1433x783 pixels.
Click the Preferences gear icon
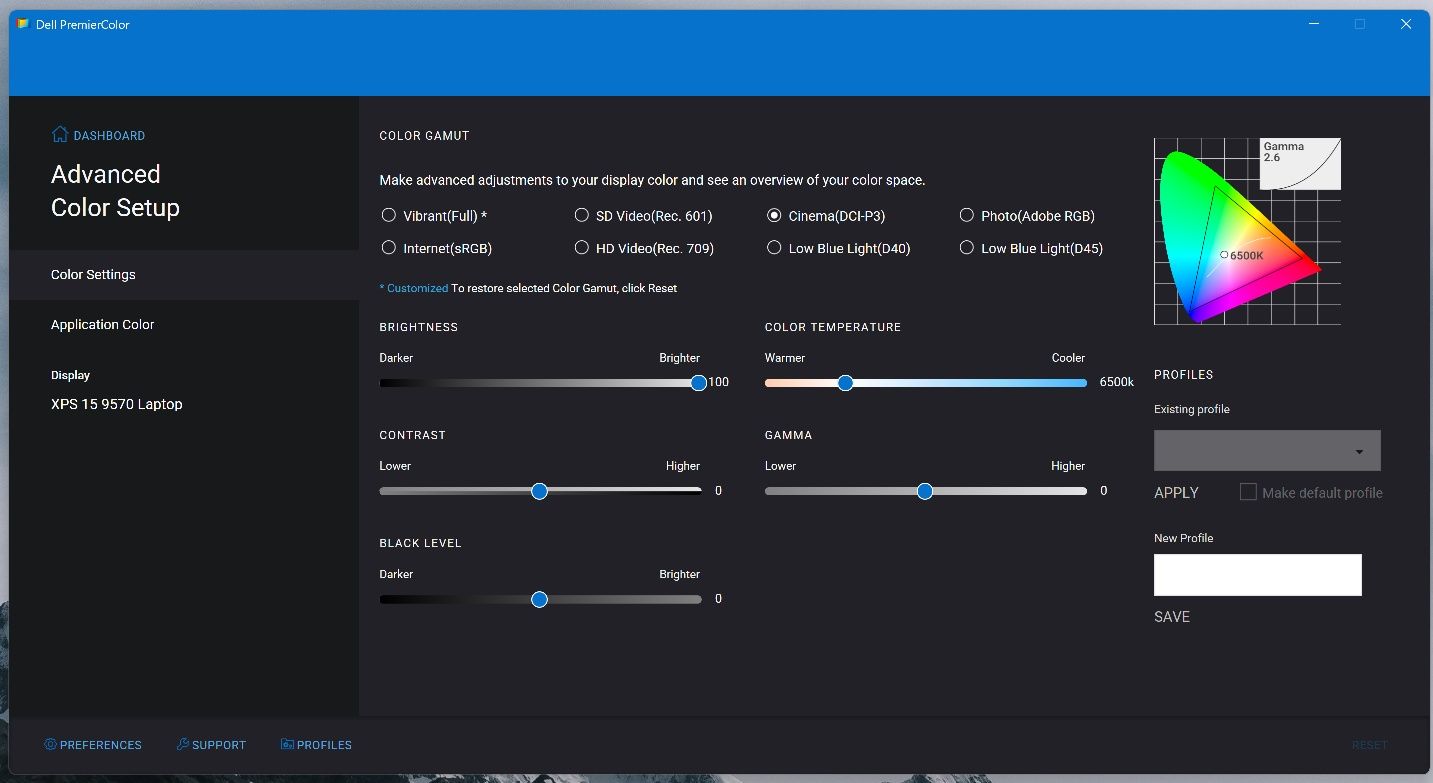coord(50,745)
